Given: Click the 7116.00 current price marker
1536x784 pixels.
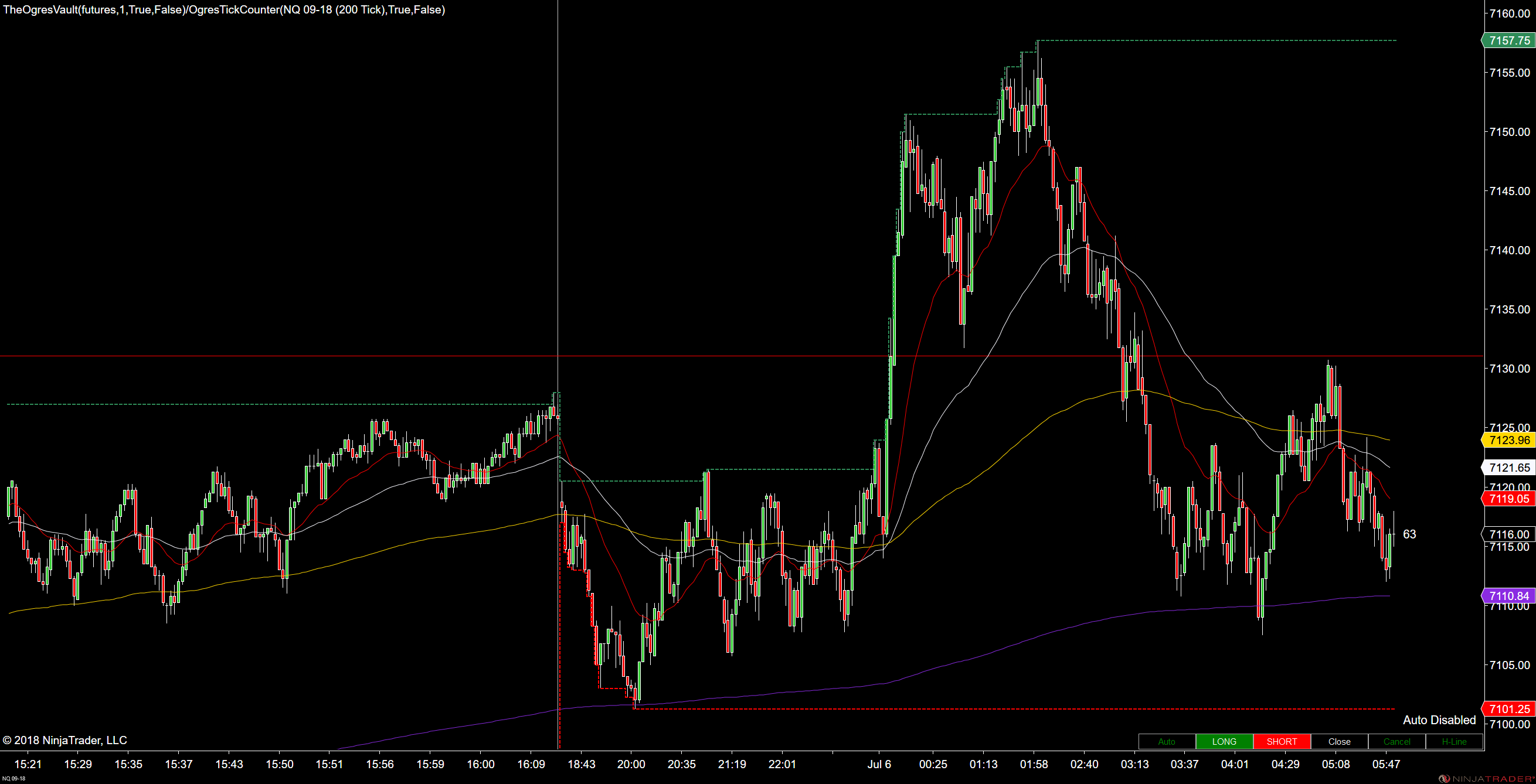Looking at the screenshot, I should pyautogui.click(x=1508, y=534).
